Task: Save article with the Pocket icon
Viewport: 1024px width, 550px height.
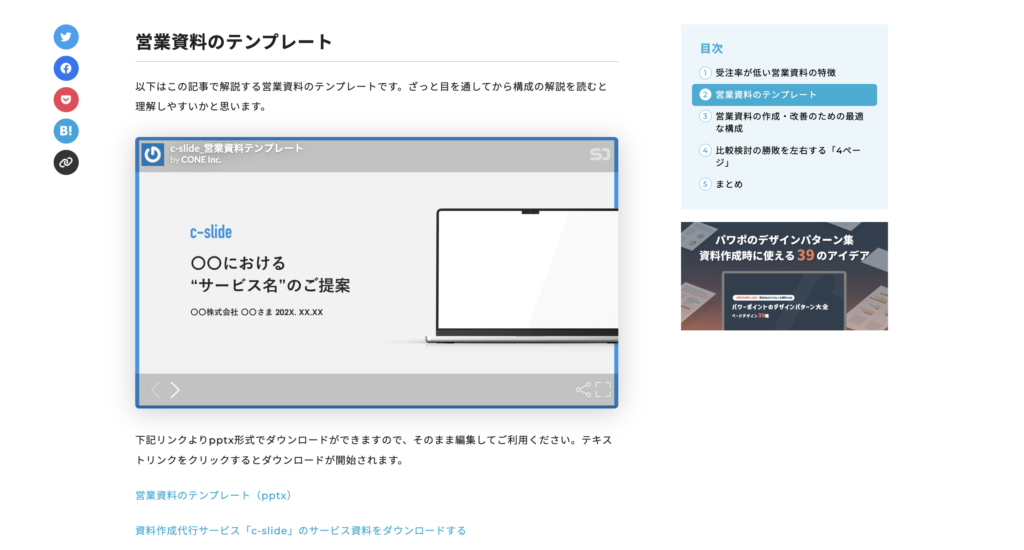Action: click(66, 99)
